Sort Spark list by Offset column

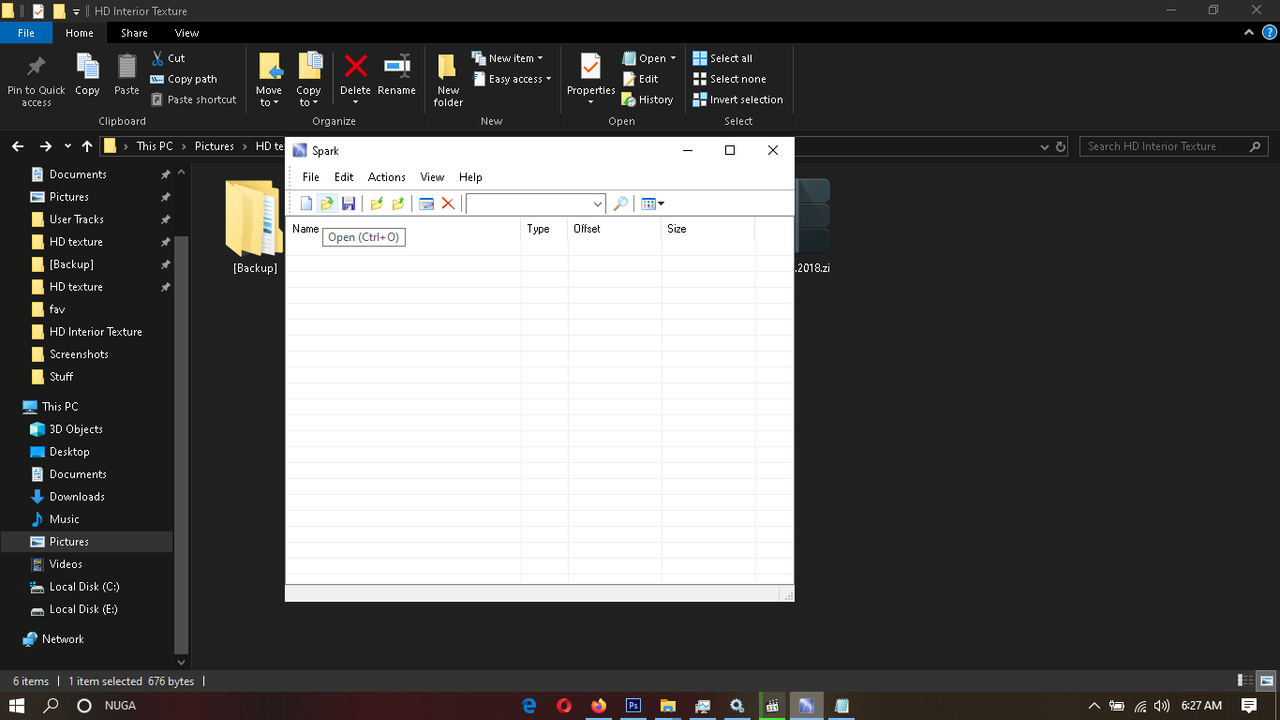pos(615,229)
